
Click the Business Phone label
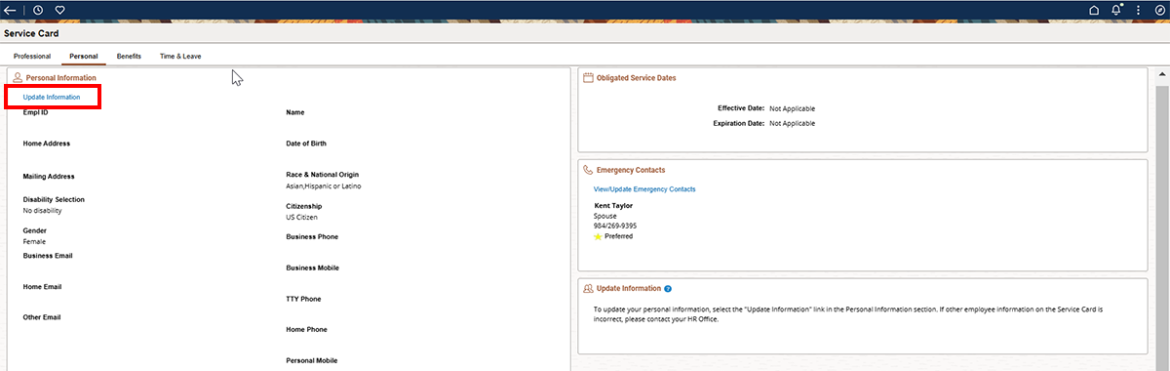tap(312, 237)
